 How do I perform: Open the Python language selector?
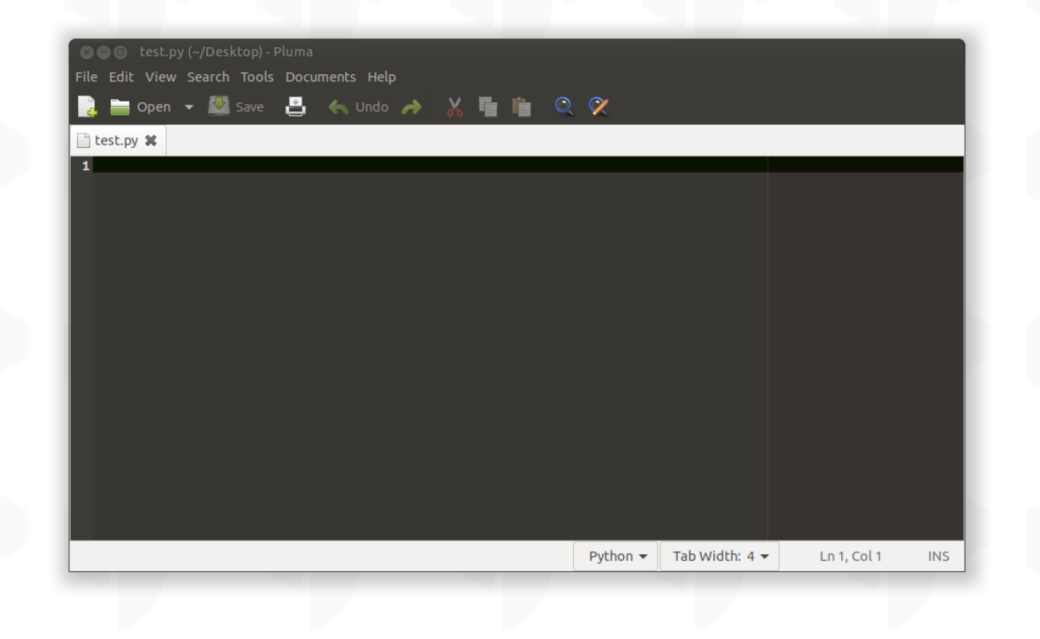(615, 556)
